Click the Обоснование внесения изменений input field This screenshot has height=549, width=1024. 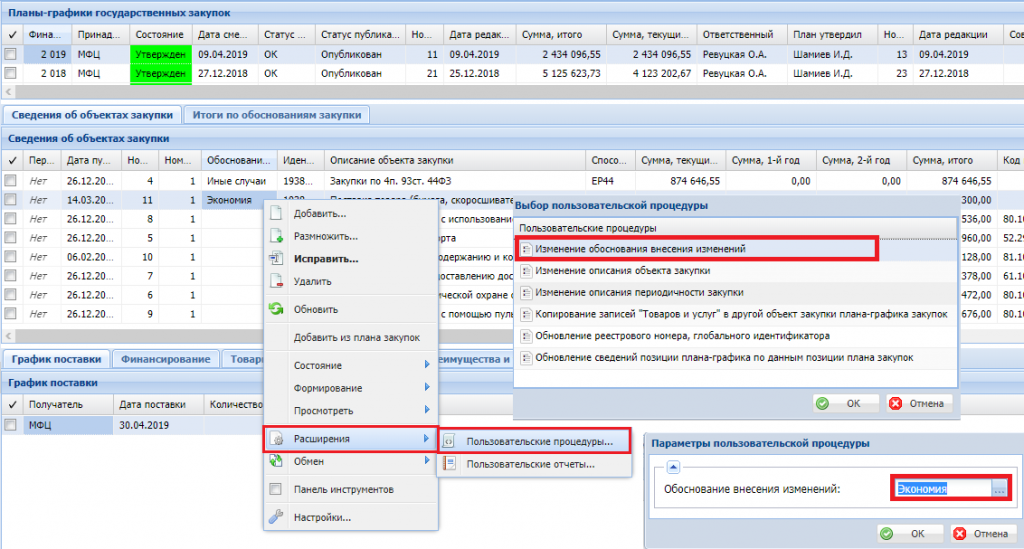(940, 489)
